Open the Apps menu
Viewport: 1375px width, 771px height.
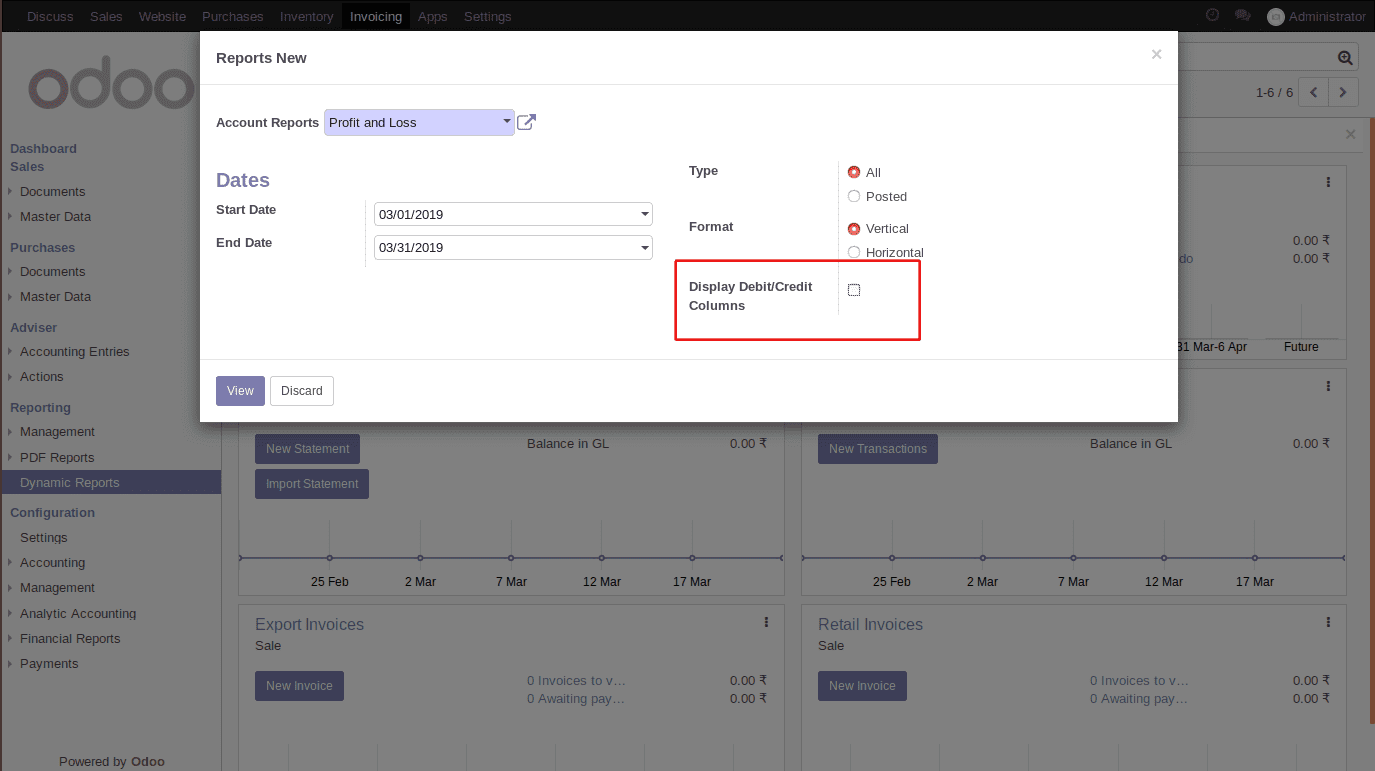pyautogui.click(x=433, y=16)
